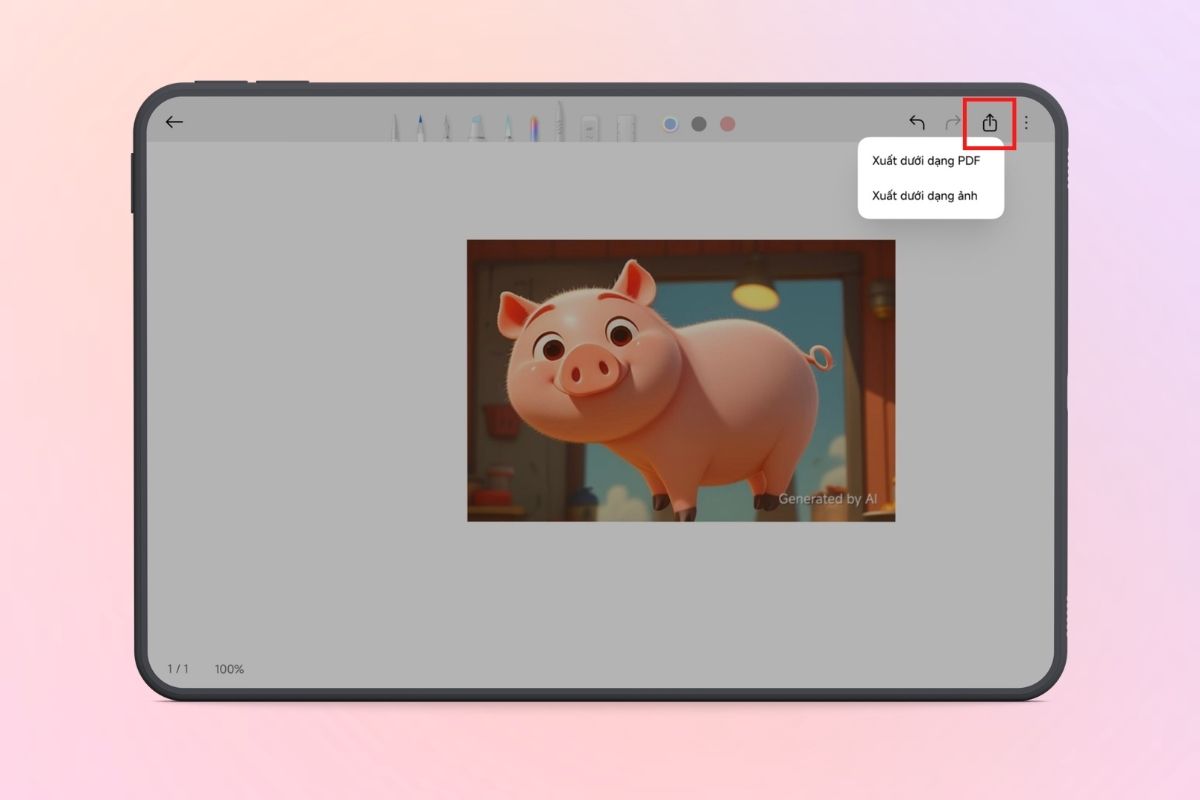Open the share export menu
This screenshot has height=800, width=1200.
click(x=990, y=121)
